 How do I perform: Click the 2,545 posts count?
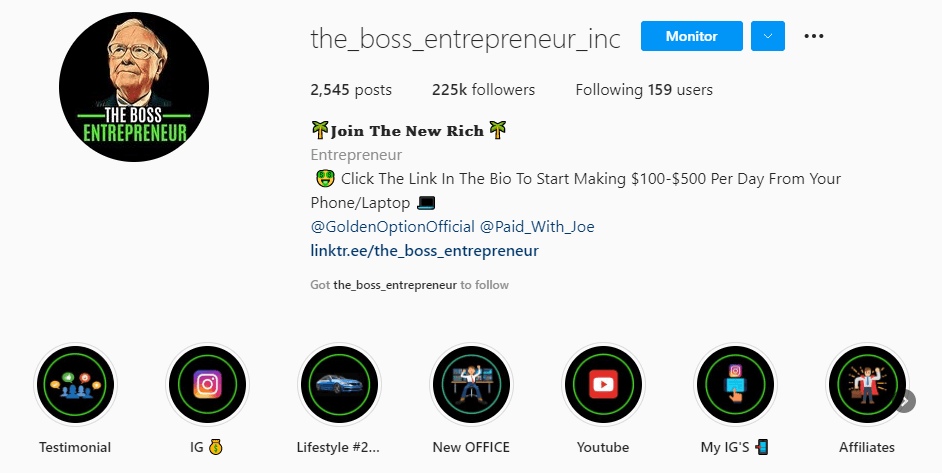[351, 90]
